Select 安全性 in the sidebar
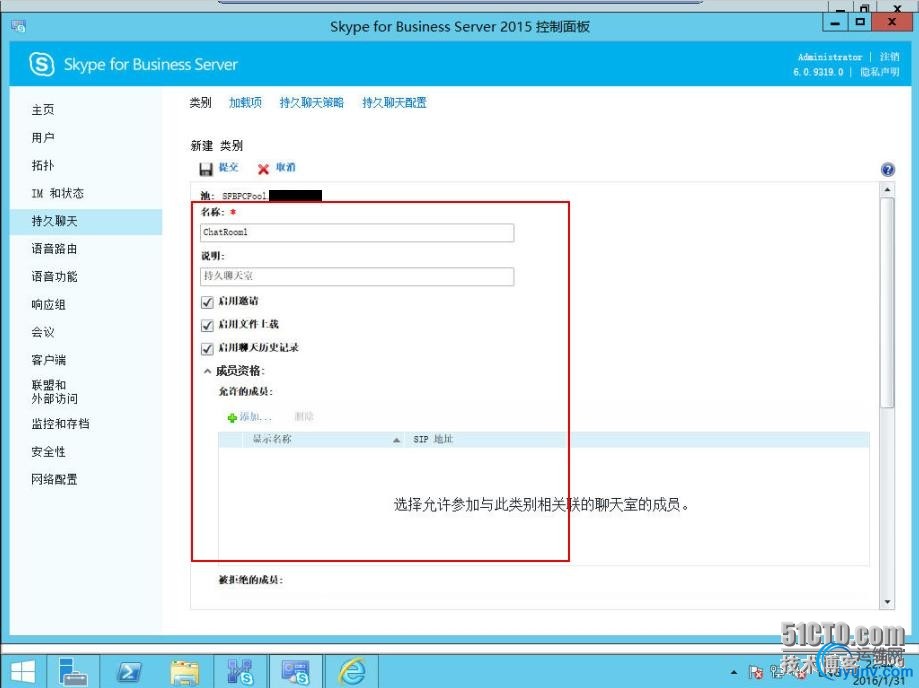Screen dimensions: 919x688 point(48,452)
